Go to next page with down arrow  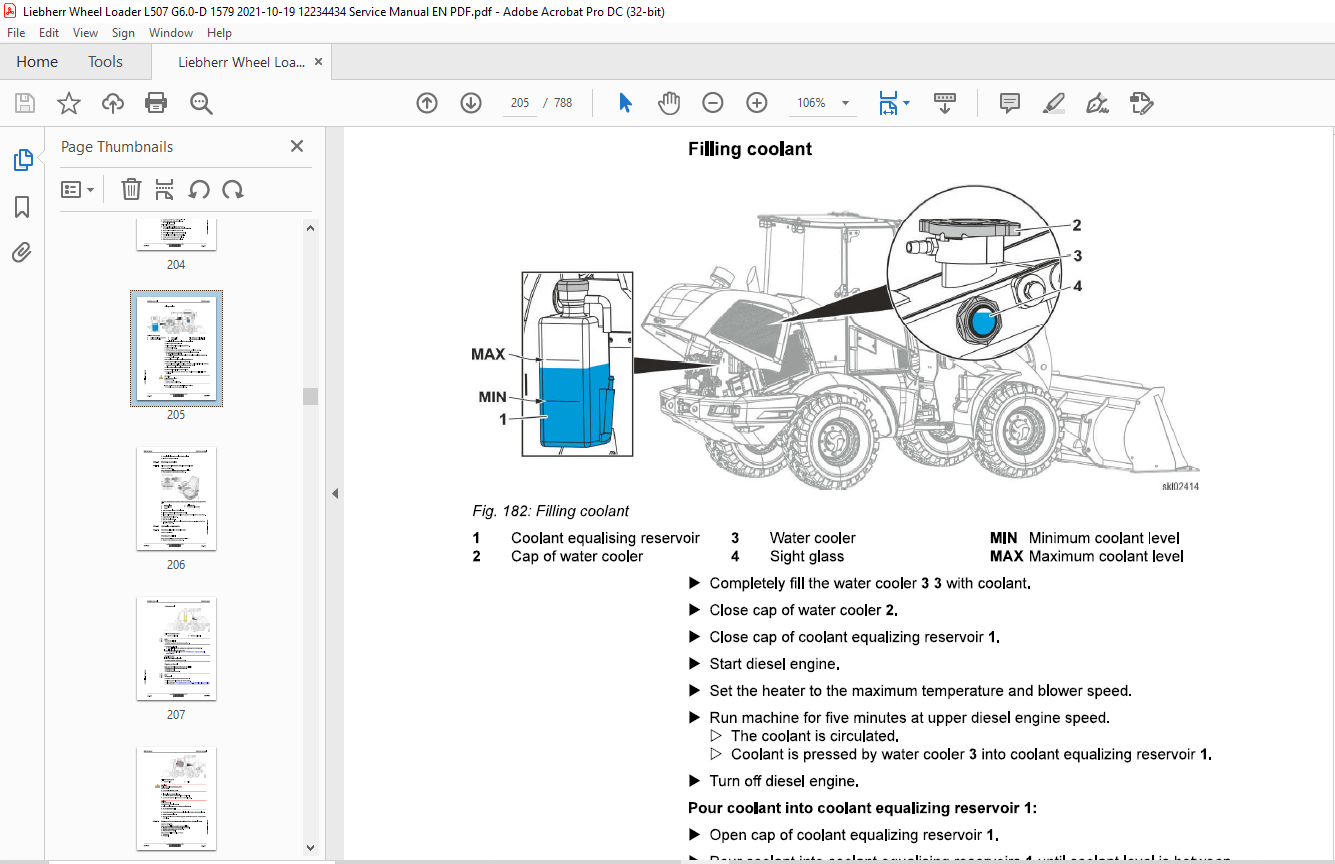click(x=471, y=103)
